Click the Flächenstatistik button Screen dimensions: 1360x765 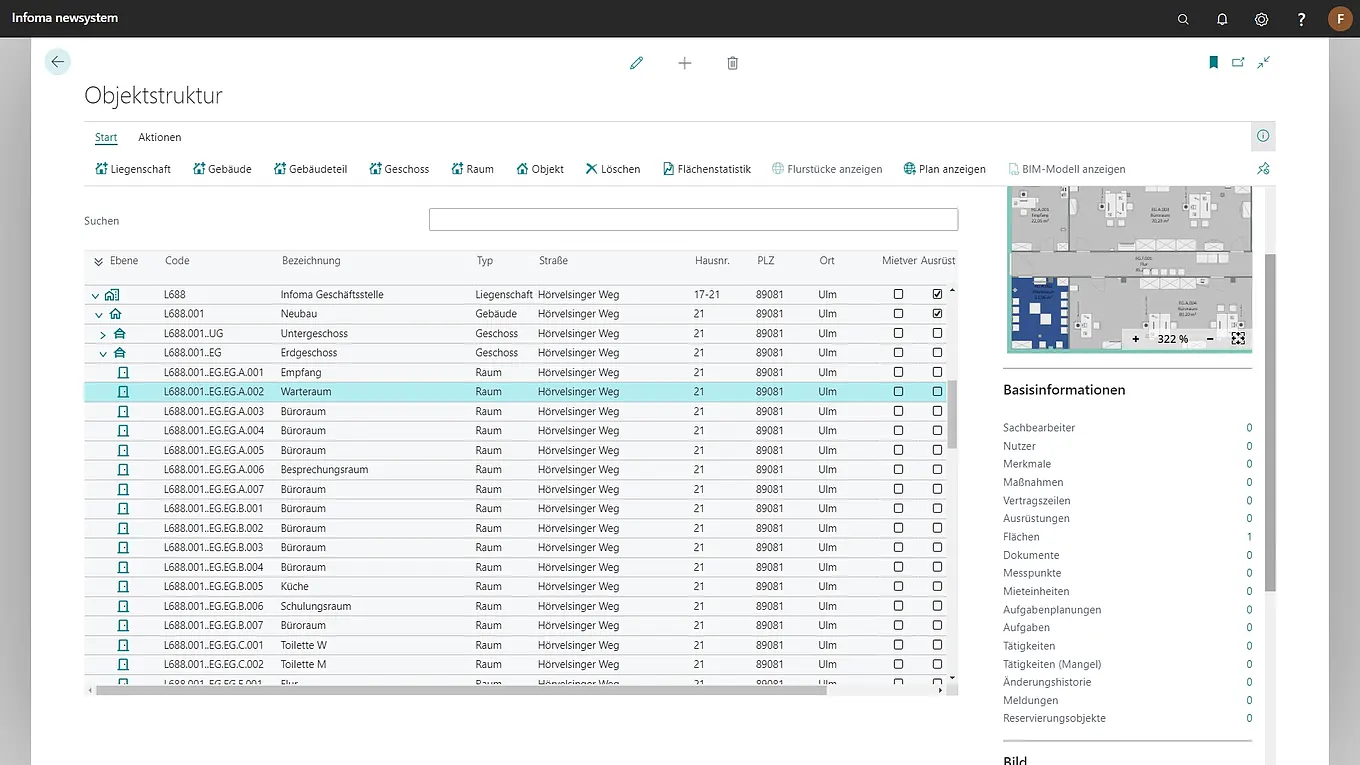click(706, 169)
